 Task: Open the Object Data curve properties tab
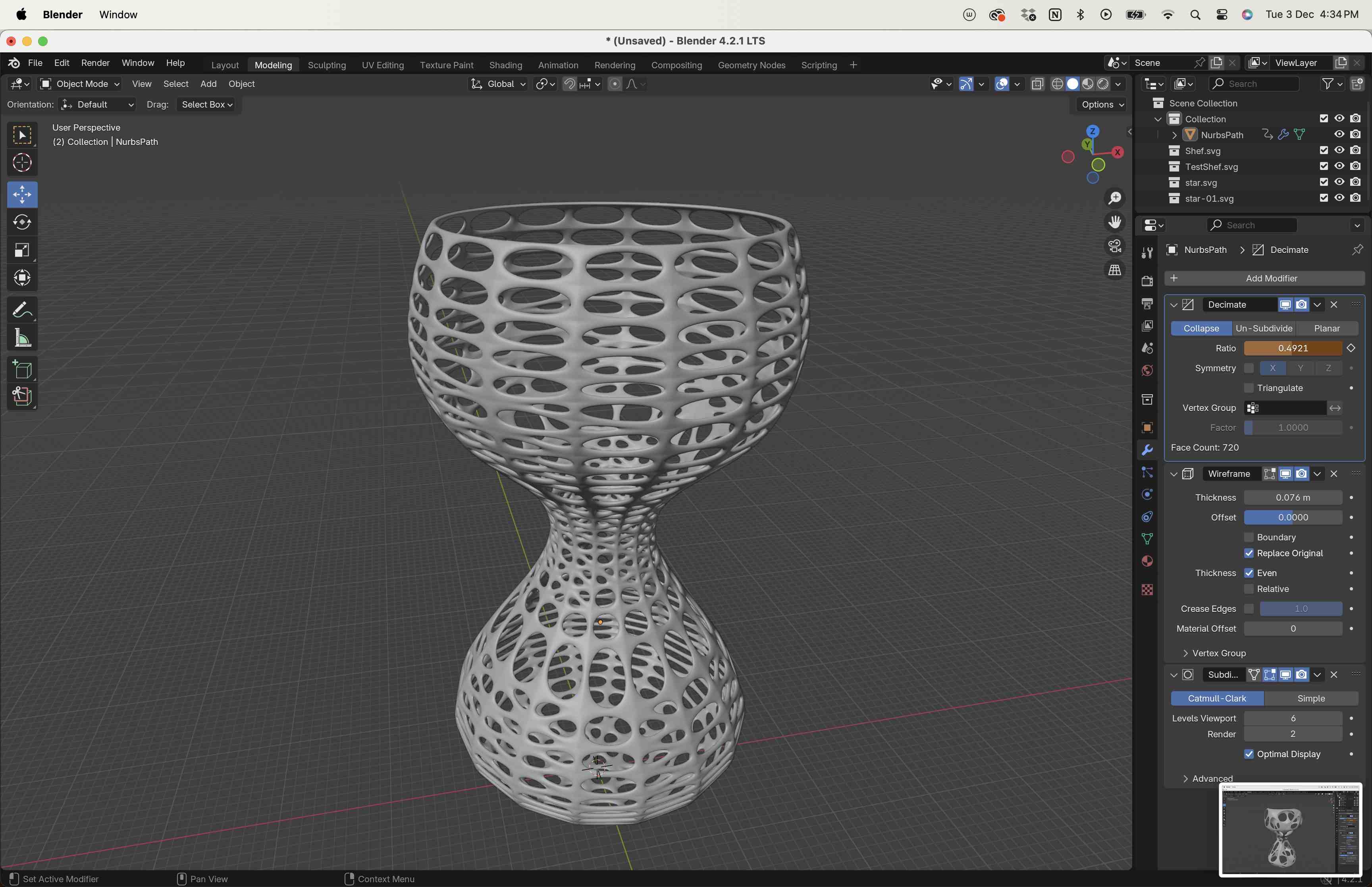tap(1147, 539)
